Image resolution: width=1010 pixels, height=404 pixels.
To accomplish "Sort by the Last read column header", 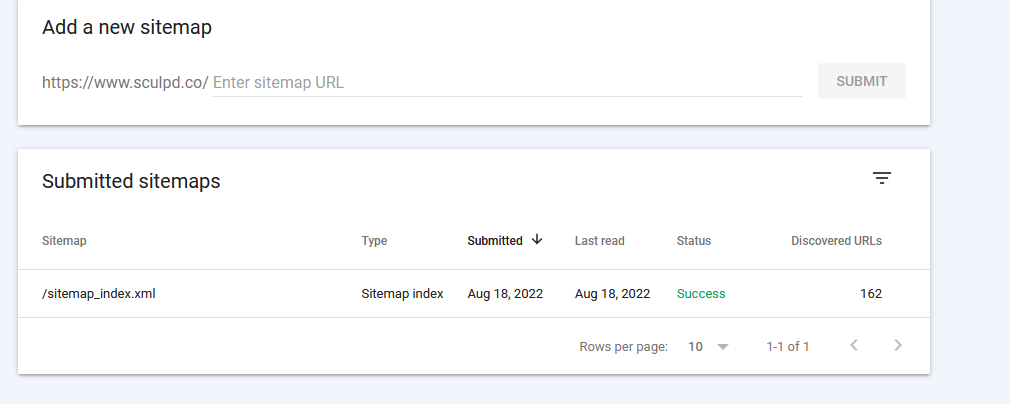I will pos(600,241).
